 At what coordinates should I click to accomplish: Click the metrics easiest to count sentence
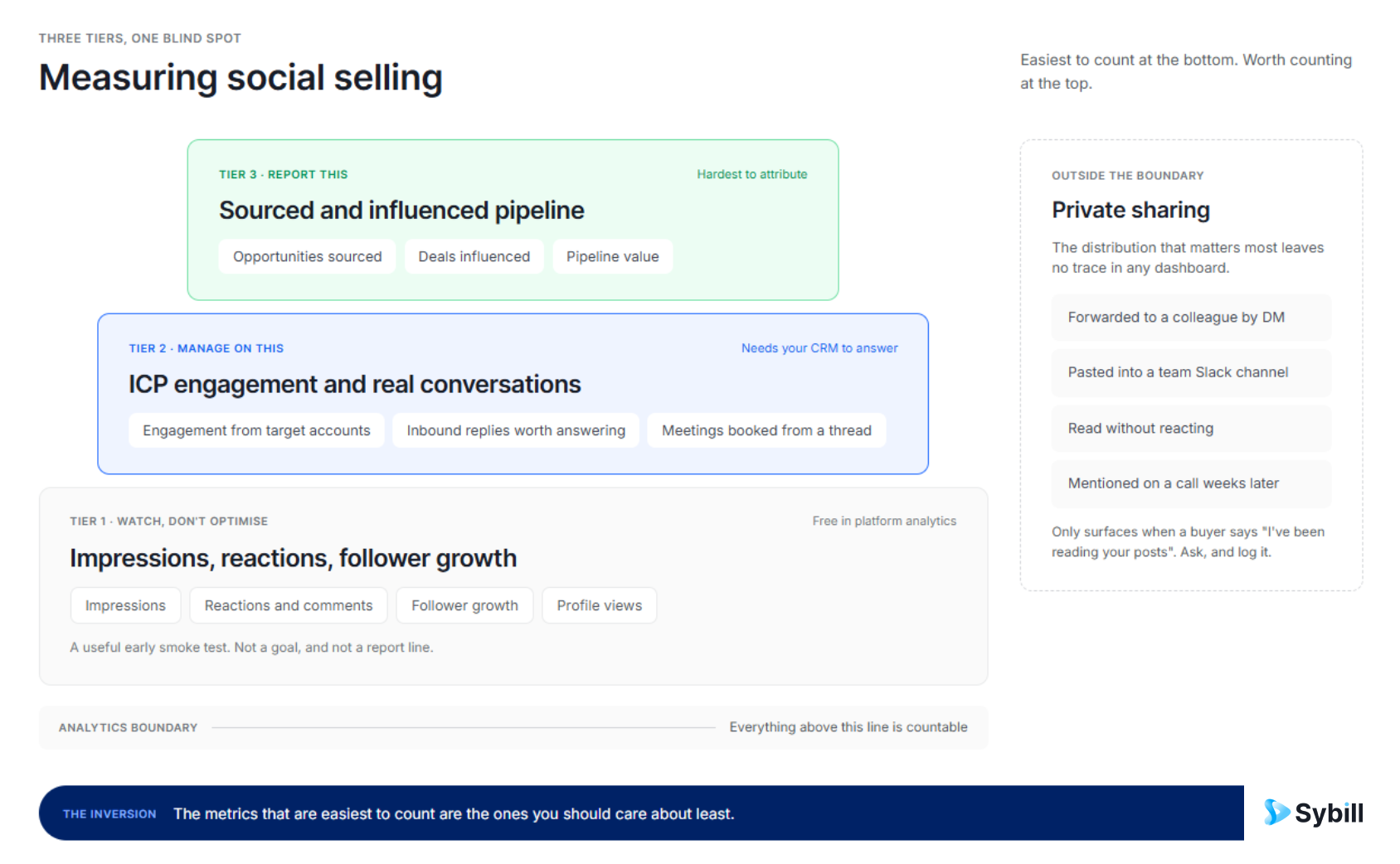454,814
